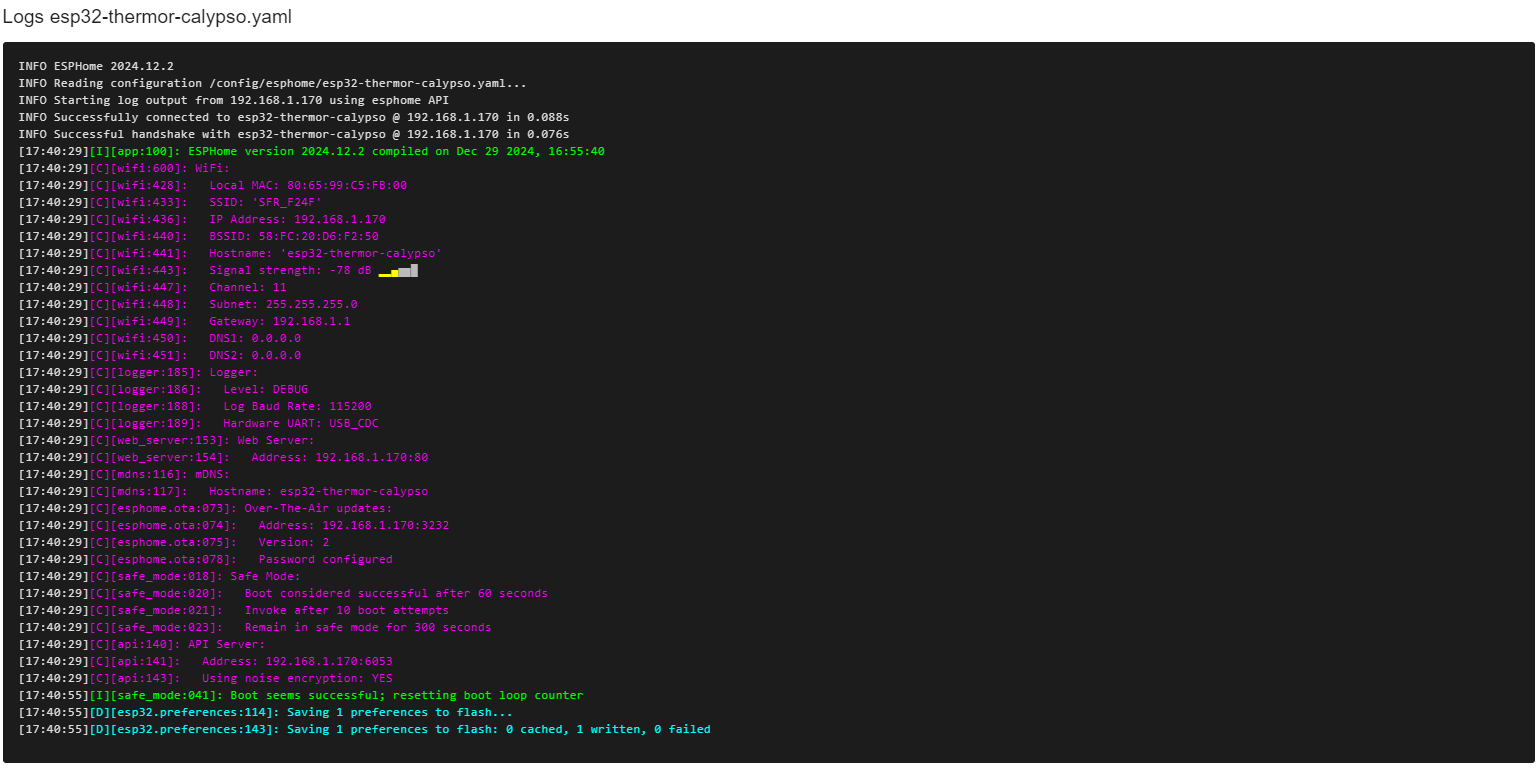Click the web server 'Address: 192.168.1.170:80' line

[223, 457]
